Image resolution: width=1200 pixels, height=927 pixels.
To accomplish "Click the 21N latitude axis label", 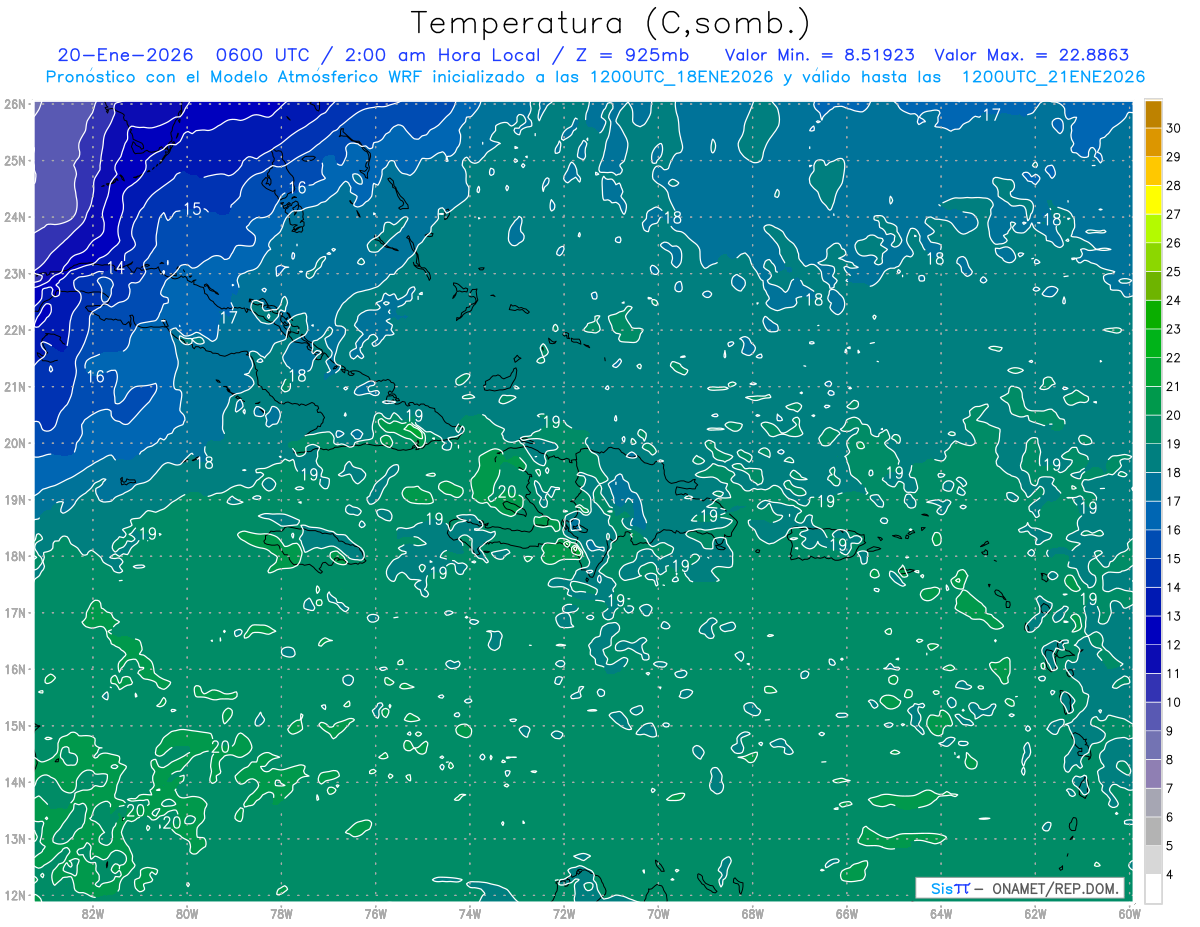I will [15, 386].
